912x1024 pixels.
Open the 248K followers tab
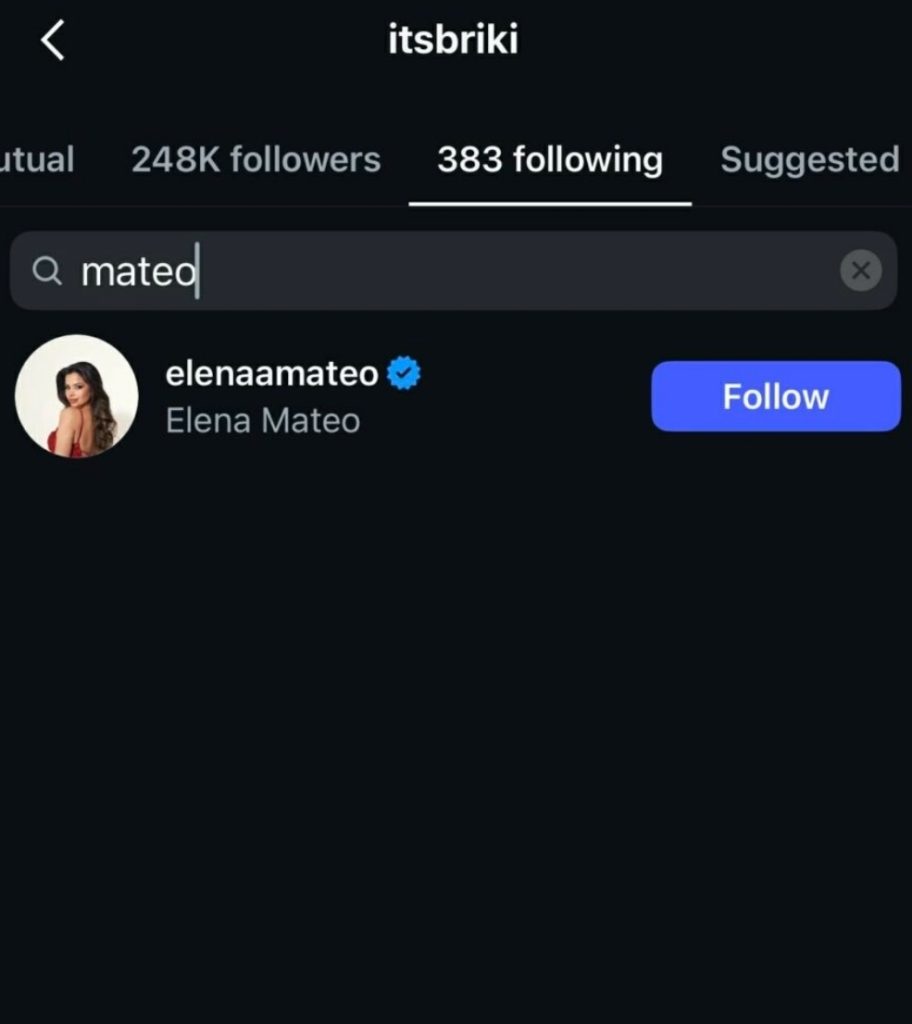[256, 160]
